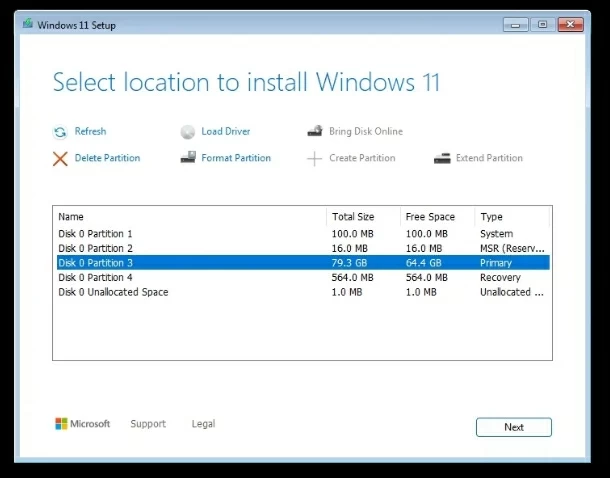Viewport: 610px width, 478px height.
Task: Click the Extend Partition icon
Action: 442,158
